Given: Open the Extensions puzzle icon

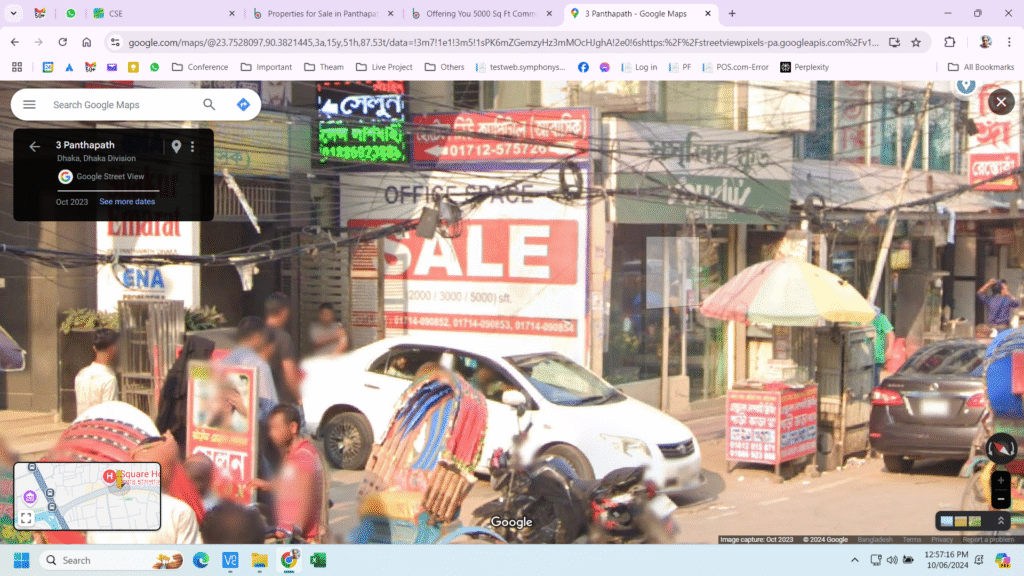Looking at the screenshot, I should tap(950, 42).
